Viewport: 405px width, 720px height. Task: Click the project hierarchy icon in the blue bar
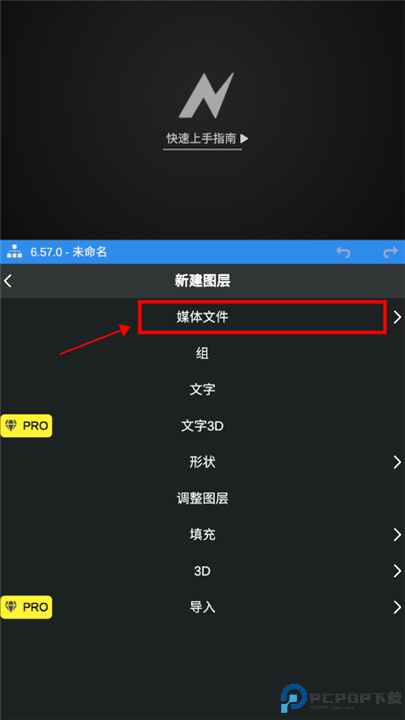(x=15, y=252)
